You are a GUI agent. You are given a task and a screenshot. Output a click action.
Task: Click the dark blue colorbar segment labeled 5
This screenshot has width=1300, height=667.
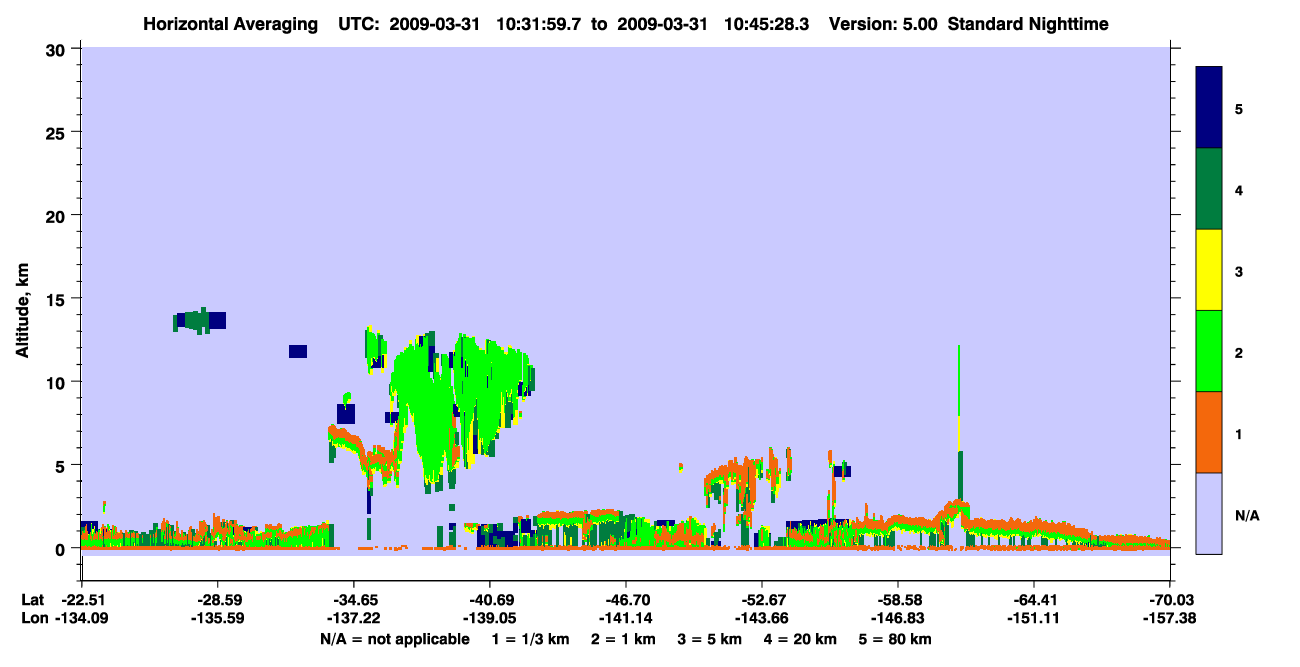point(1209,108)
